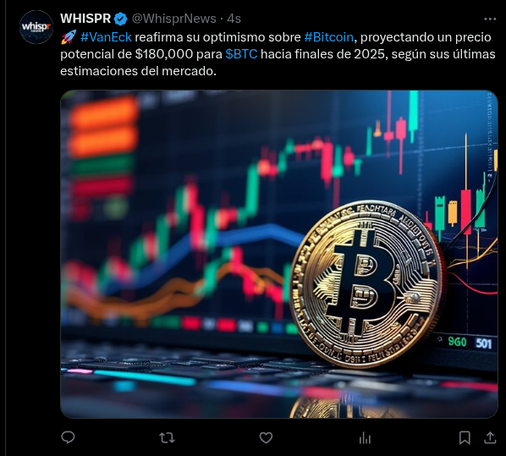Open the 4s timestamp of the tweet
Screen dimensions: 506x456
(234, 19)
